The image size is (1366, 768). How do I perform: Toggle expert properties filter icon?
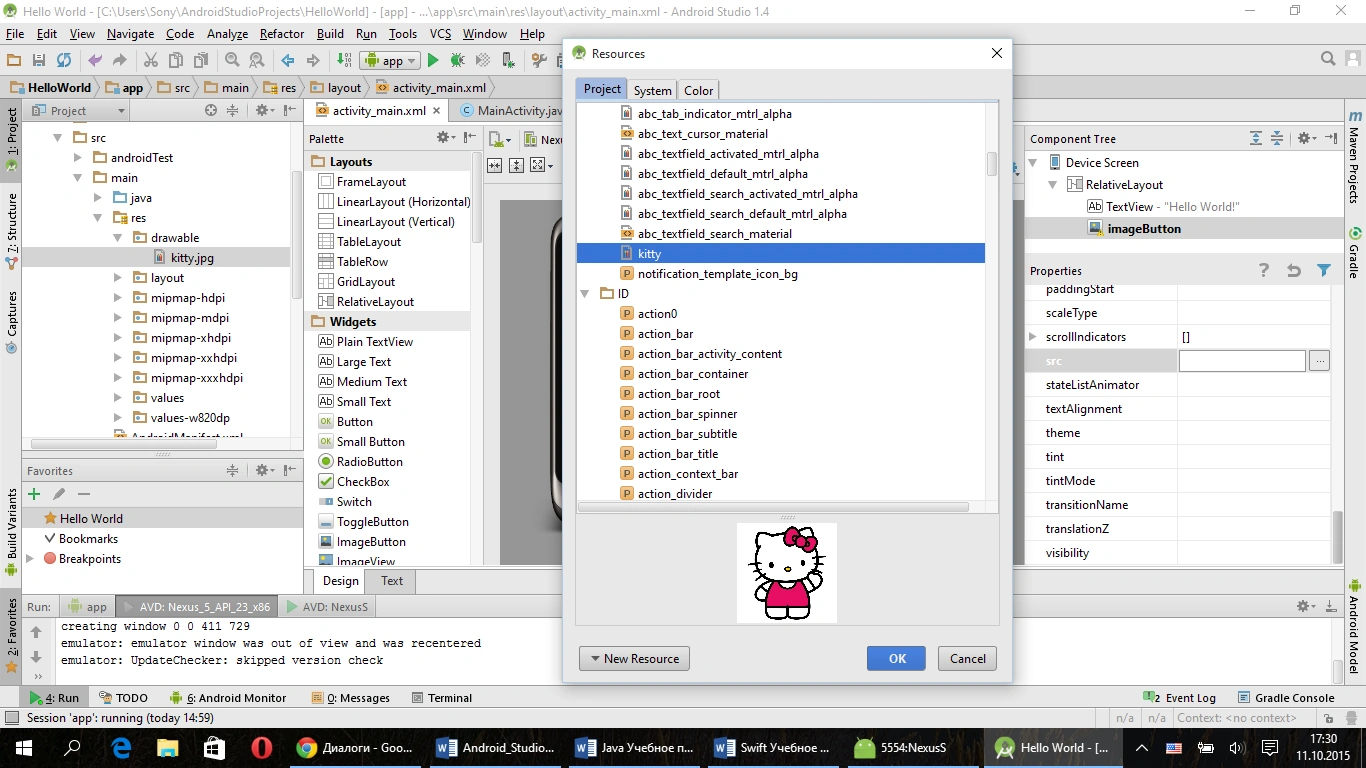pos(1324,270)
